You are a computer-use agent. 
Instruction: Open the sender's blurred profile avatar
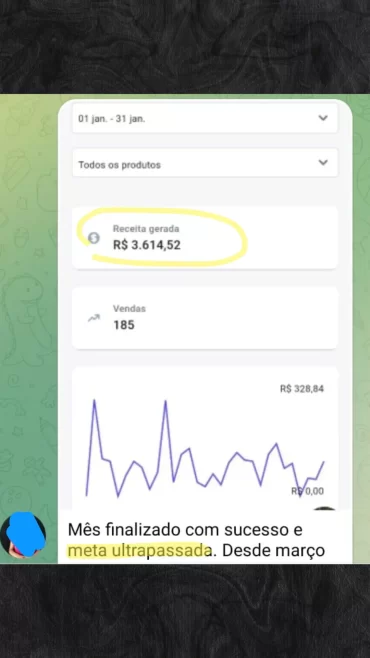click(23, 535)
